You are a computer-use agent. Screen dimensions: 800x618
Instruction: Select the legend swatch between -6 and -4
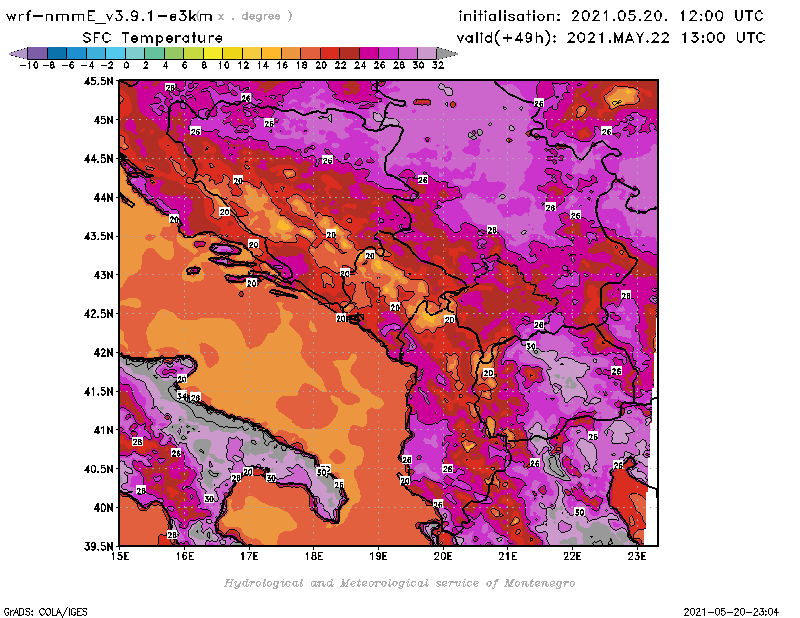[x=77, y=53]
